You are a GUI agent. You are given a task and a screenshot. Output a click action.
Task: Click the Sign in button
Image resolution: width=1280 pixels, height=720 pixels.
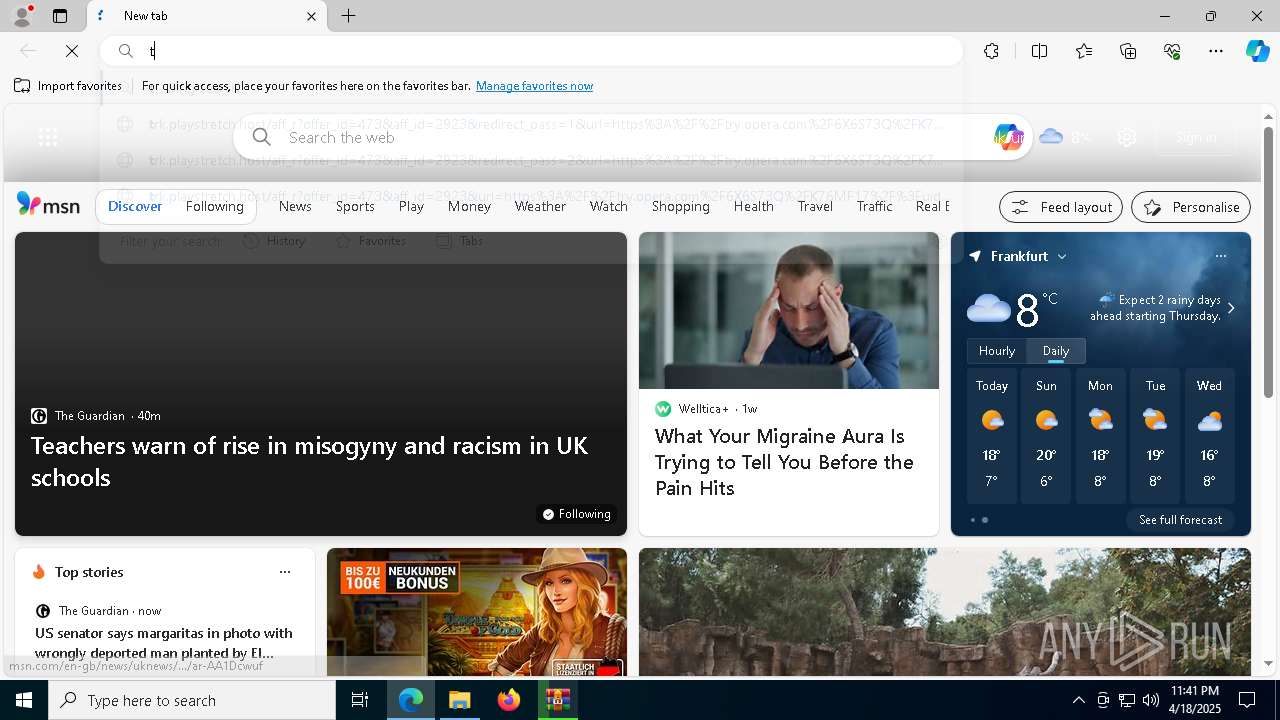tap(1196, 138)
